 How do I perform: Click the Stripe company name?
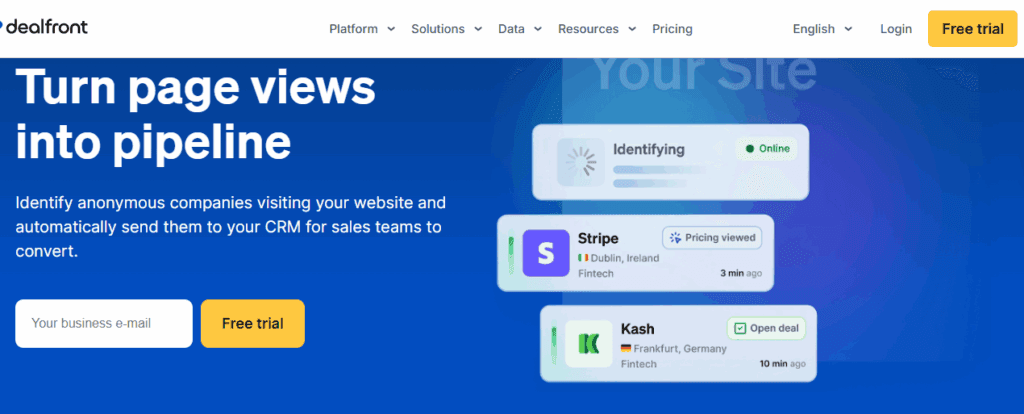598,238
